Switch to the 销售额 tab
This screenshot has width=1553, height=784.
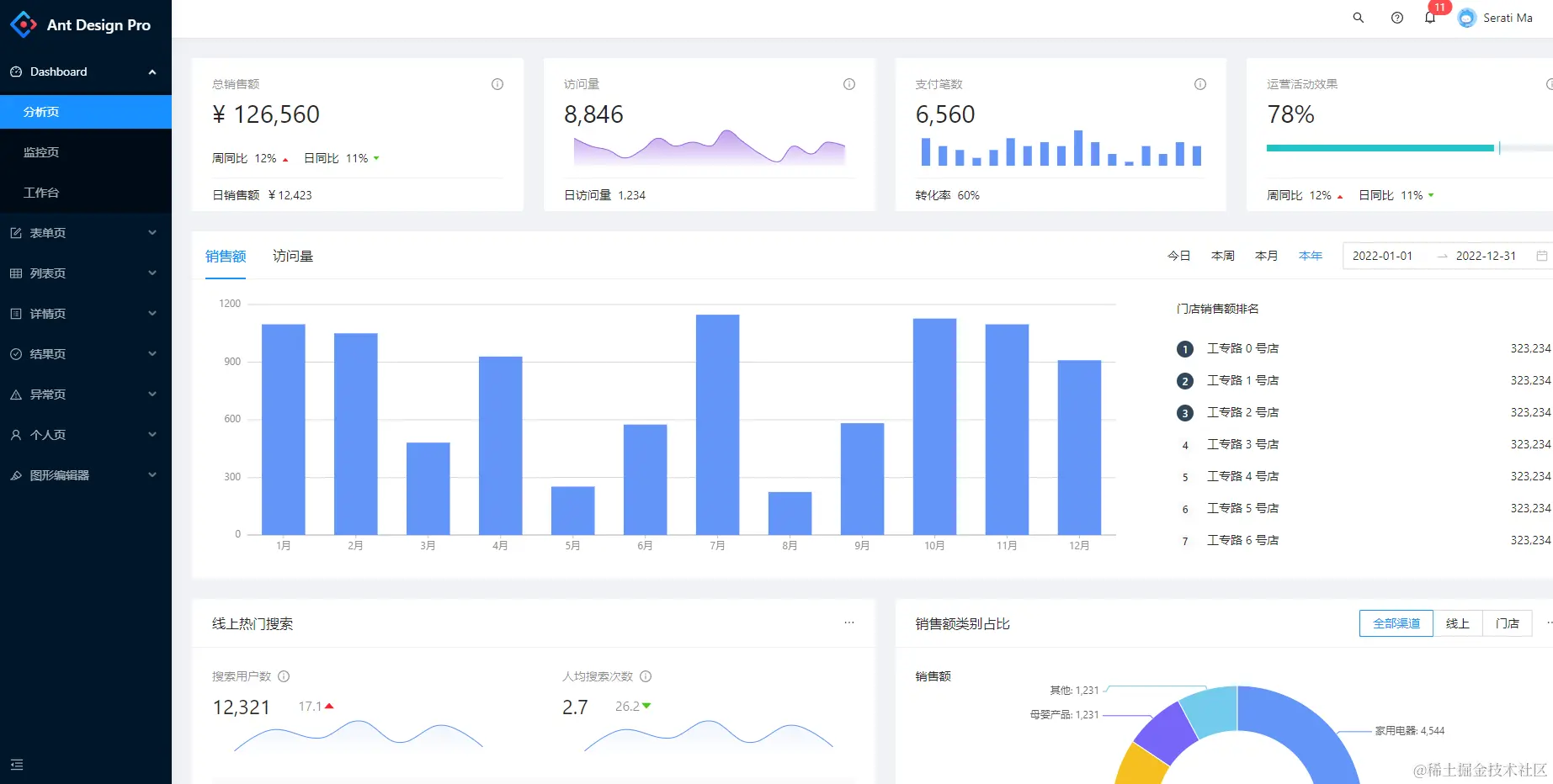[226, 256]
